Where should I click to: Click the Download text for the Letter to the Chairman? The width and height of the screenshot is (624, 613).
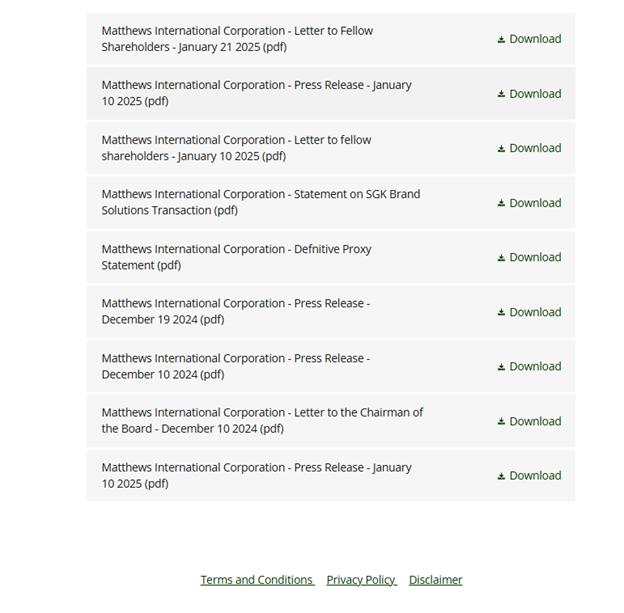(535, 421)
